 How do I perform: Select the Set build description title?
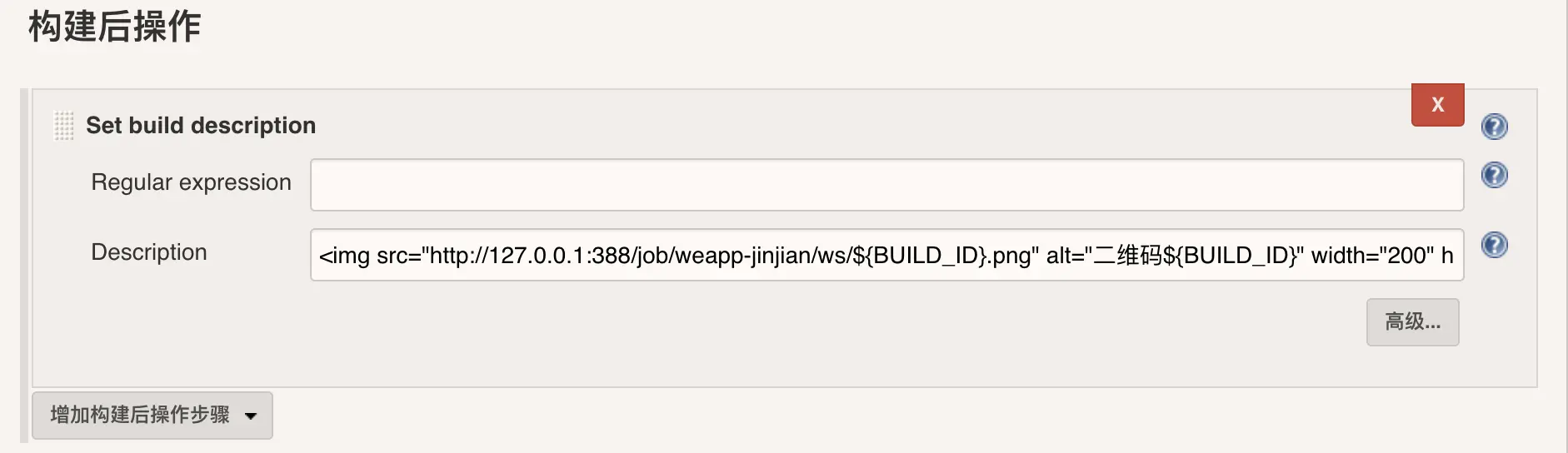click(x=201, y=126)
